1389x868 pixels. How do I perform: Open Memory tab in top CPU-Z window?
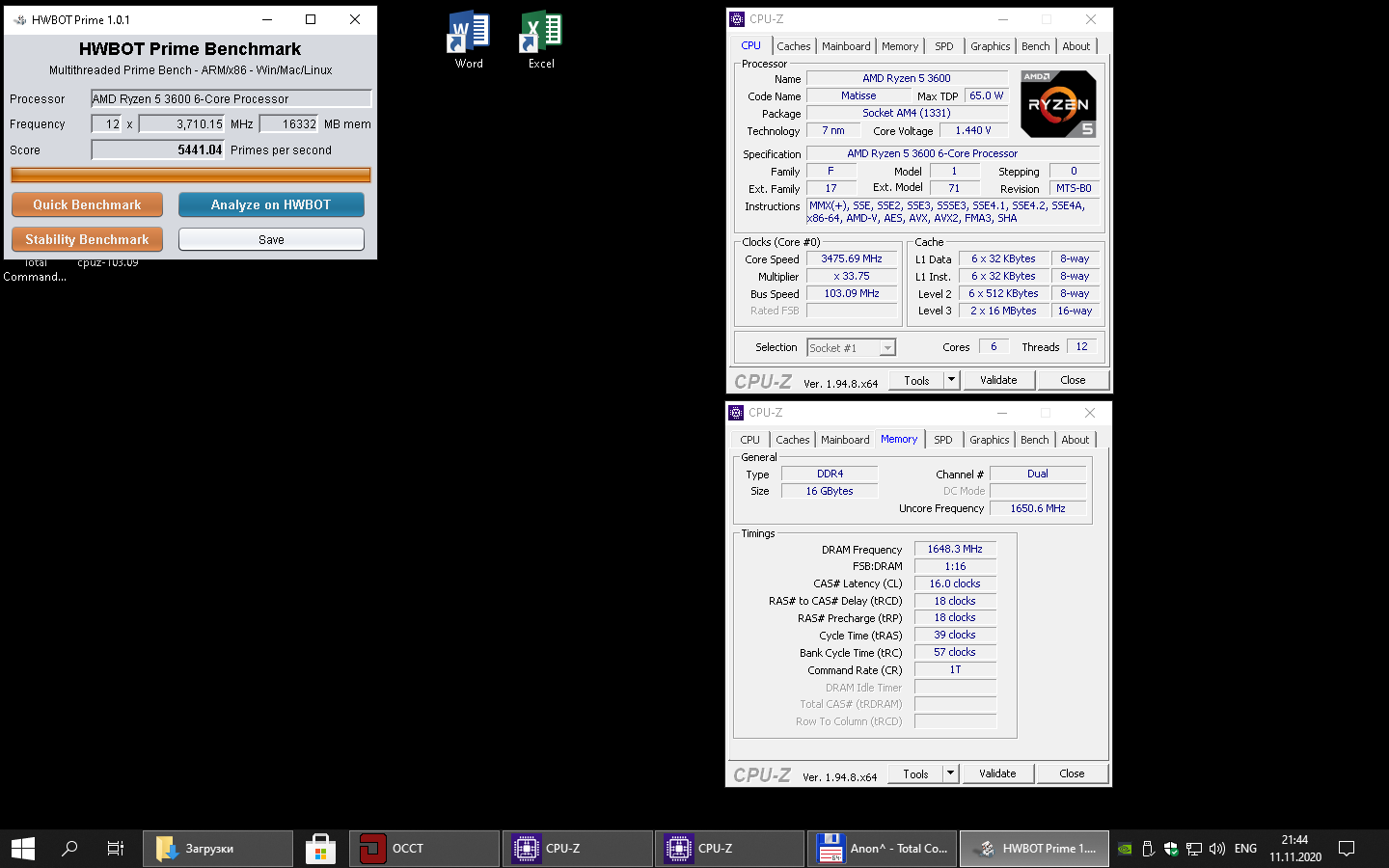coord(900,46)
